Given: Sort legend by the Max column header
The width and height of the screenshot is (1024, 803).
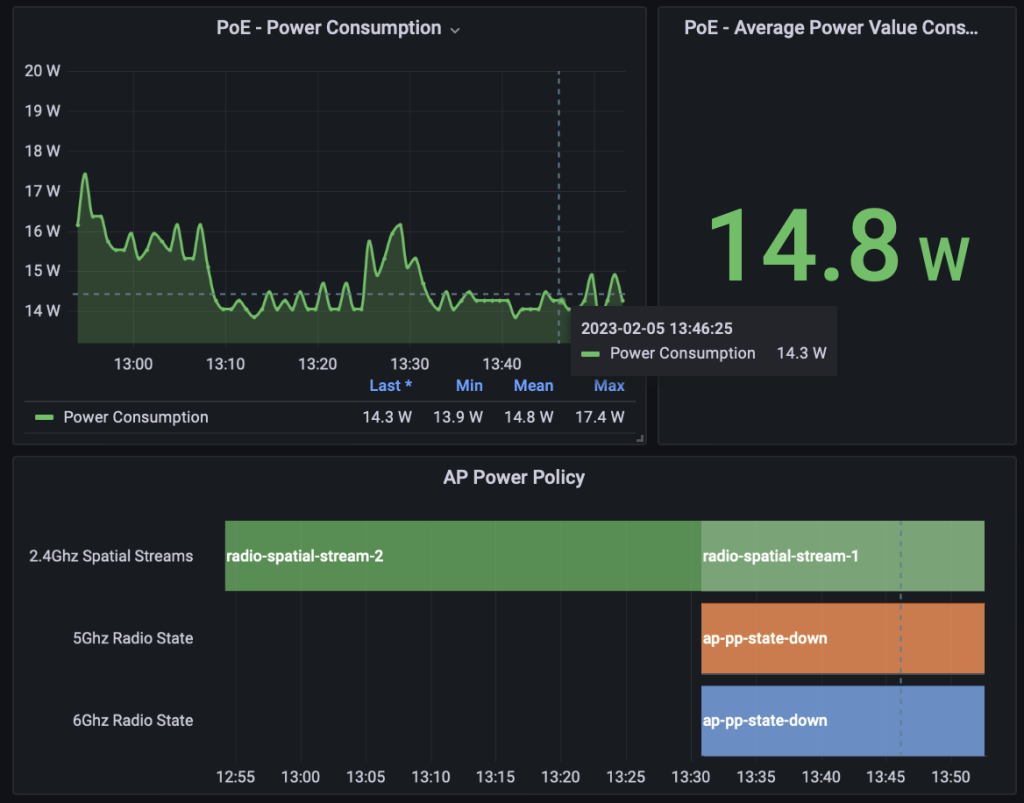Looking at the screenshot, I should [x=609, y=385].
